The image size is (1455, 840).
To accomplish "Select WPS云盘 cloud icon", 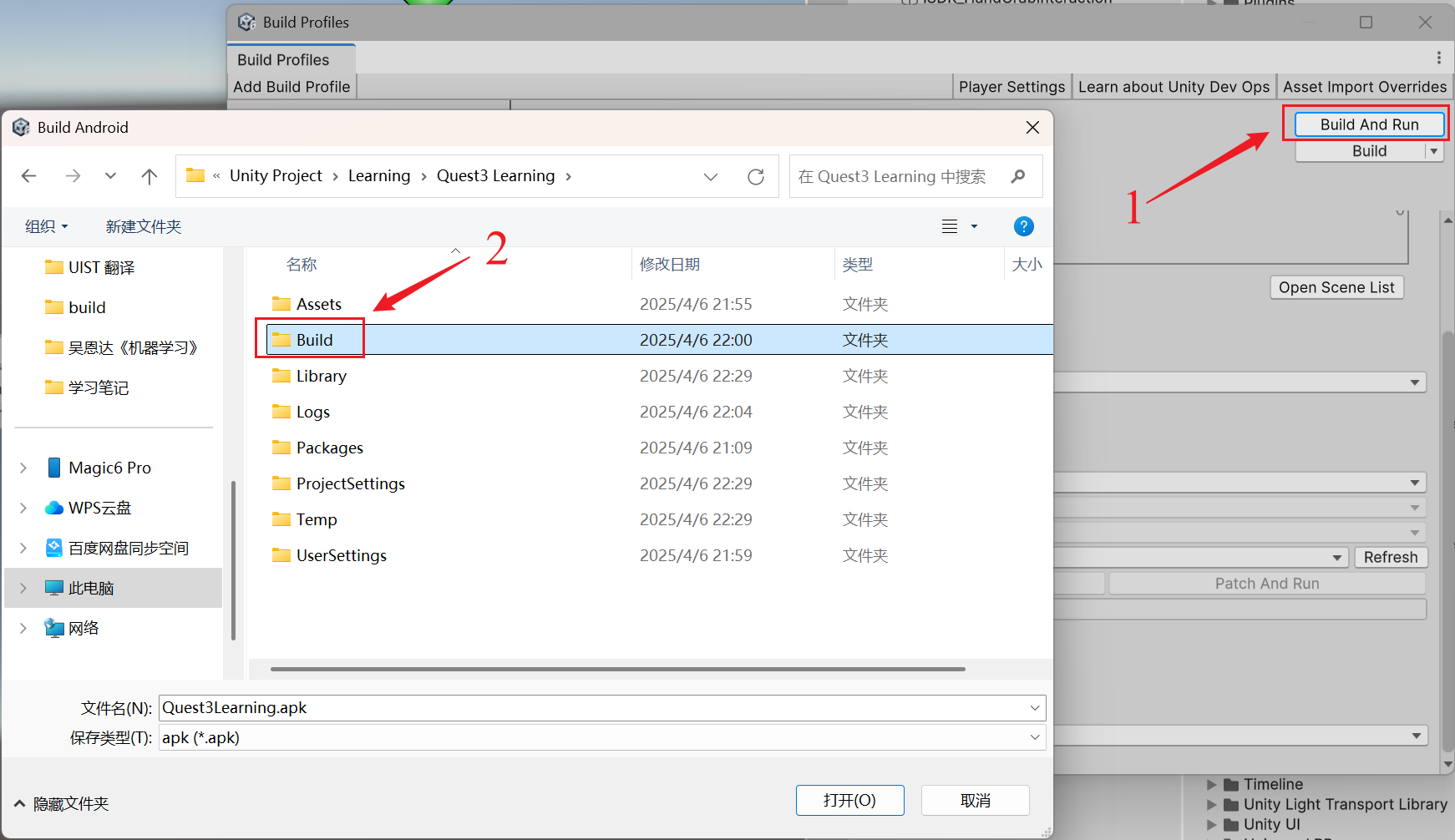I will (54, 508).
